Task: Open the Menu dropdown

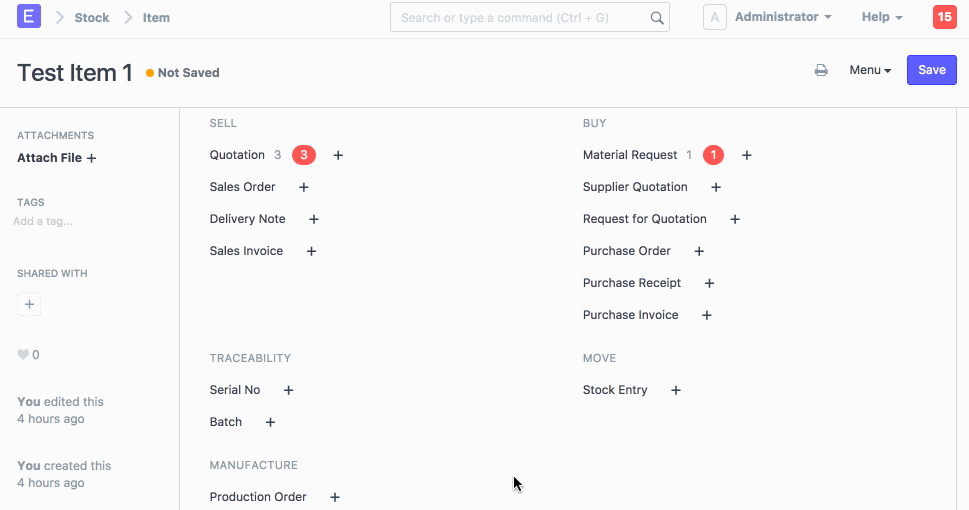Action: tap(870, 70)
